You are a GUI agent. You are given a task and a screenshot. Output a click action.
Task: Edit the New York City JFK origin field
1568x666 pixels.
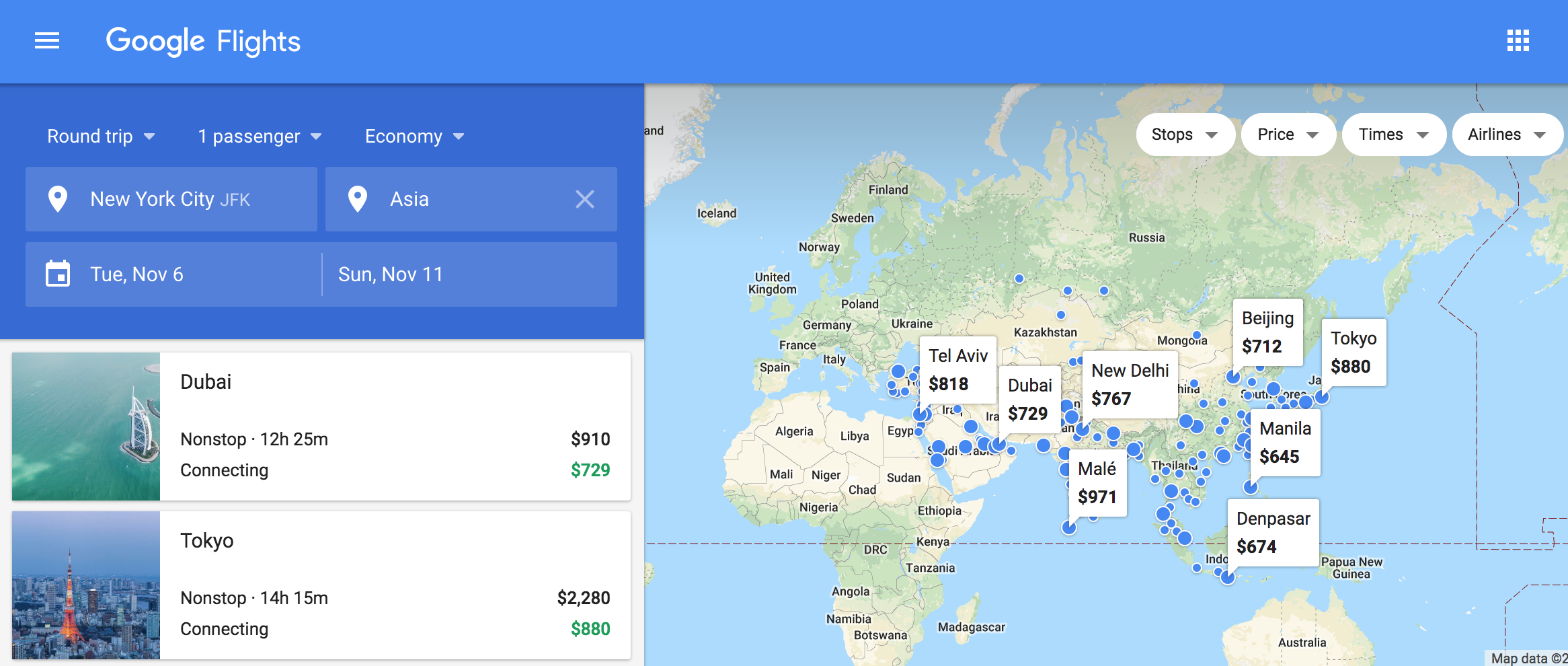pyautogui.click(x=171, y=199)
